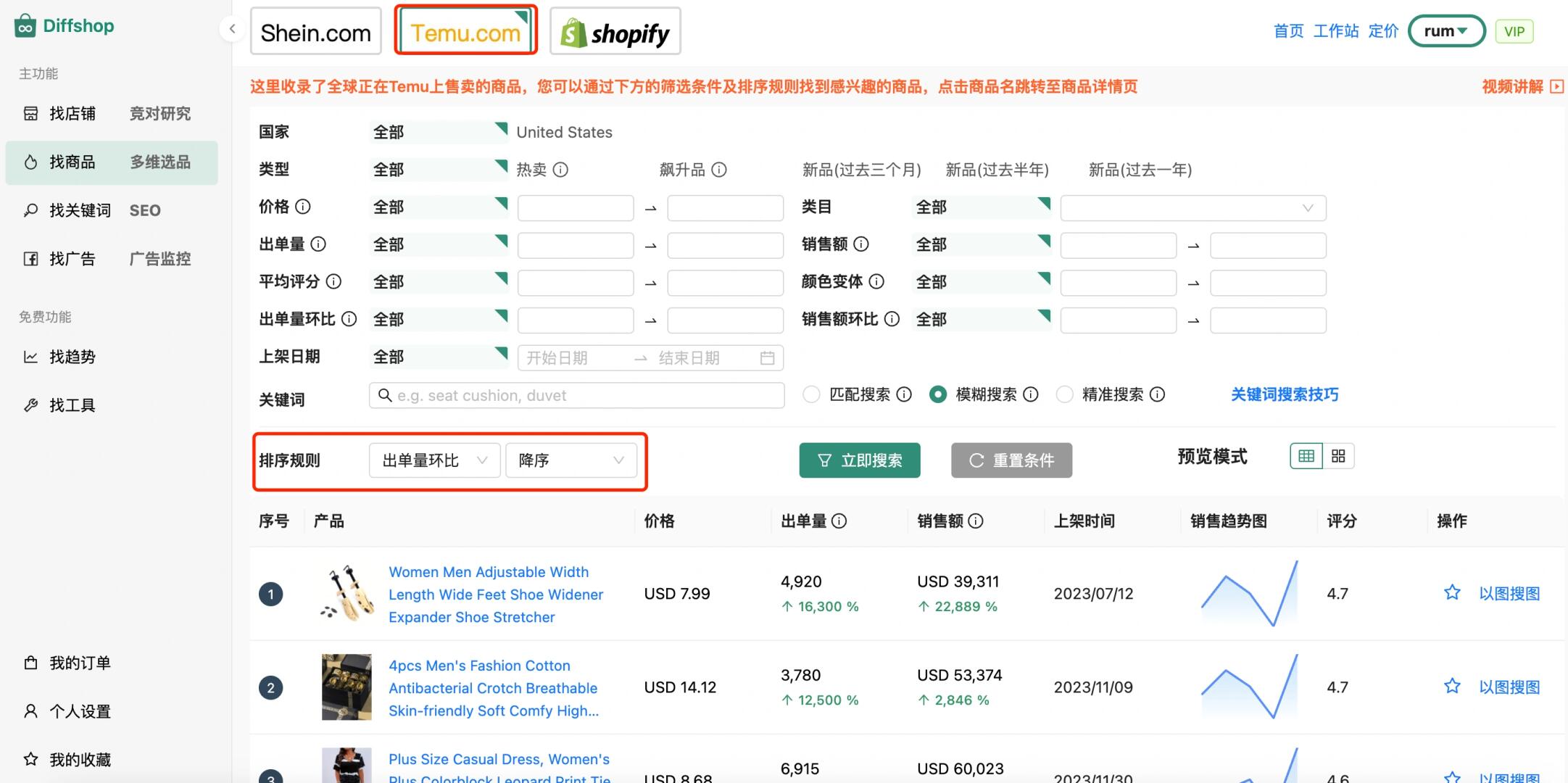Viewport: 1568px width, 783px height.
Task: Favorite the 4pcs Men's Fashion Cotton product star
Action: (x=1452, y=686)
